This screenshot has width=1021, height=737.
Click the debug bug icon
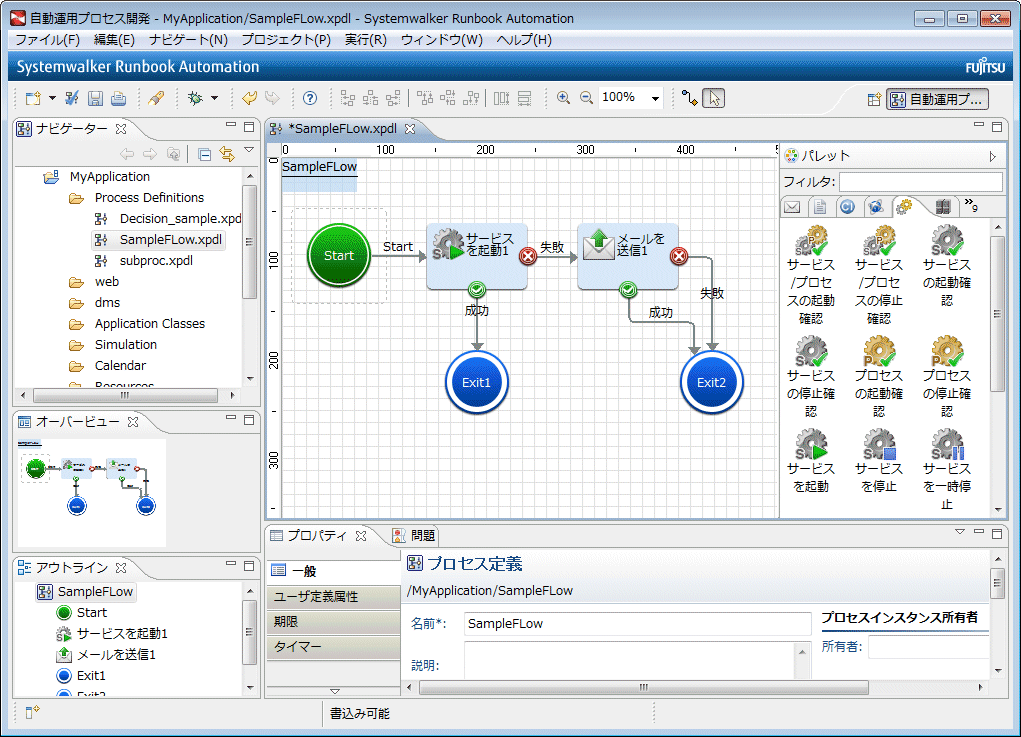pyautogui.click(x=195, y=98)
